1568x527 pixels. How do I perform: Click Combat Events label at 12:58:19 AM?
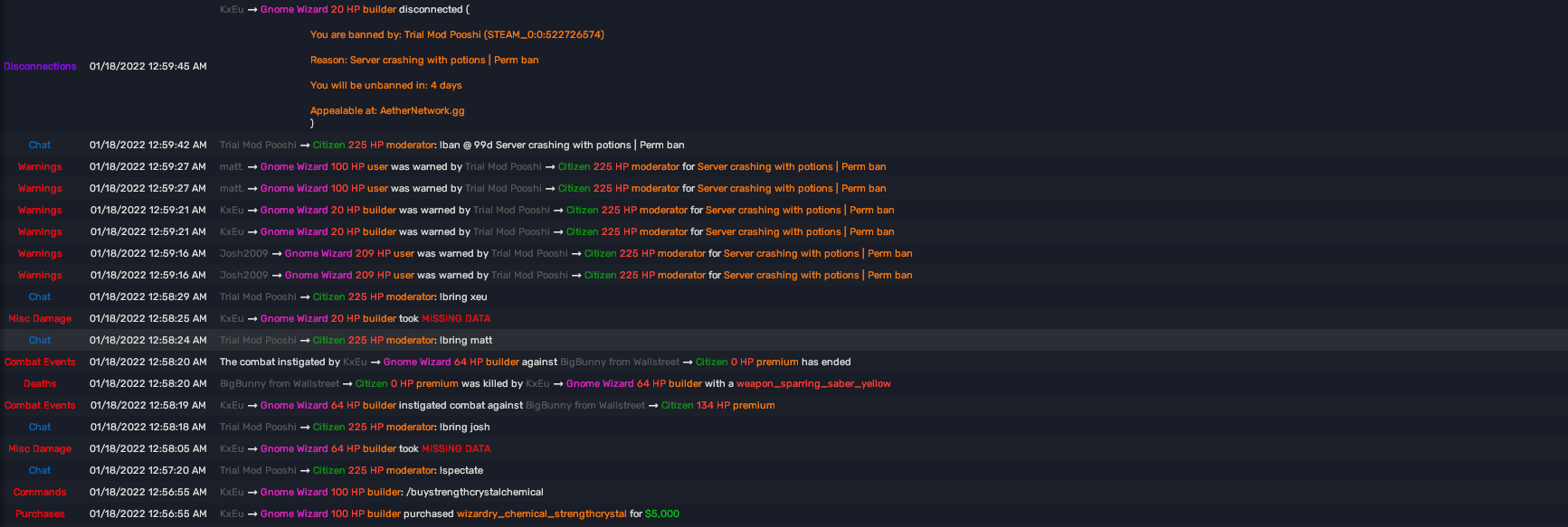point(40,406)
